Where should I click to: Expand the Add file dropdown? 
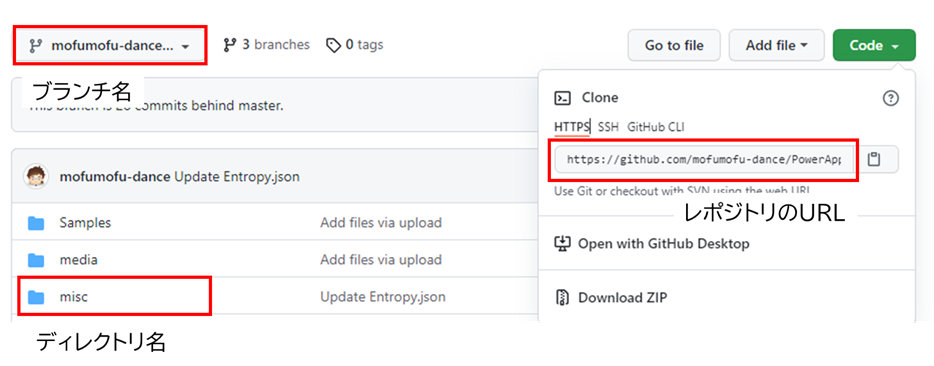pyautogui.click(x=776, y=45)
